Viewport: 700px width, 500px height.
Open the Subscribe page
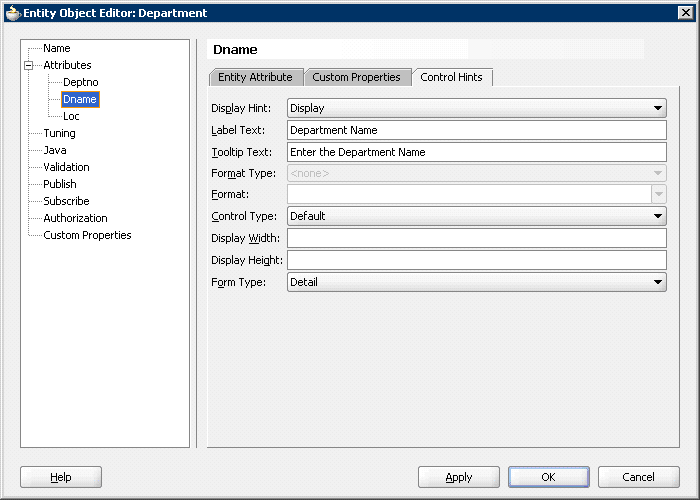click(x=66, y=201)
